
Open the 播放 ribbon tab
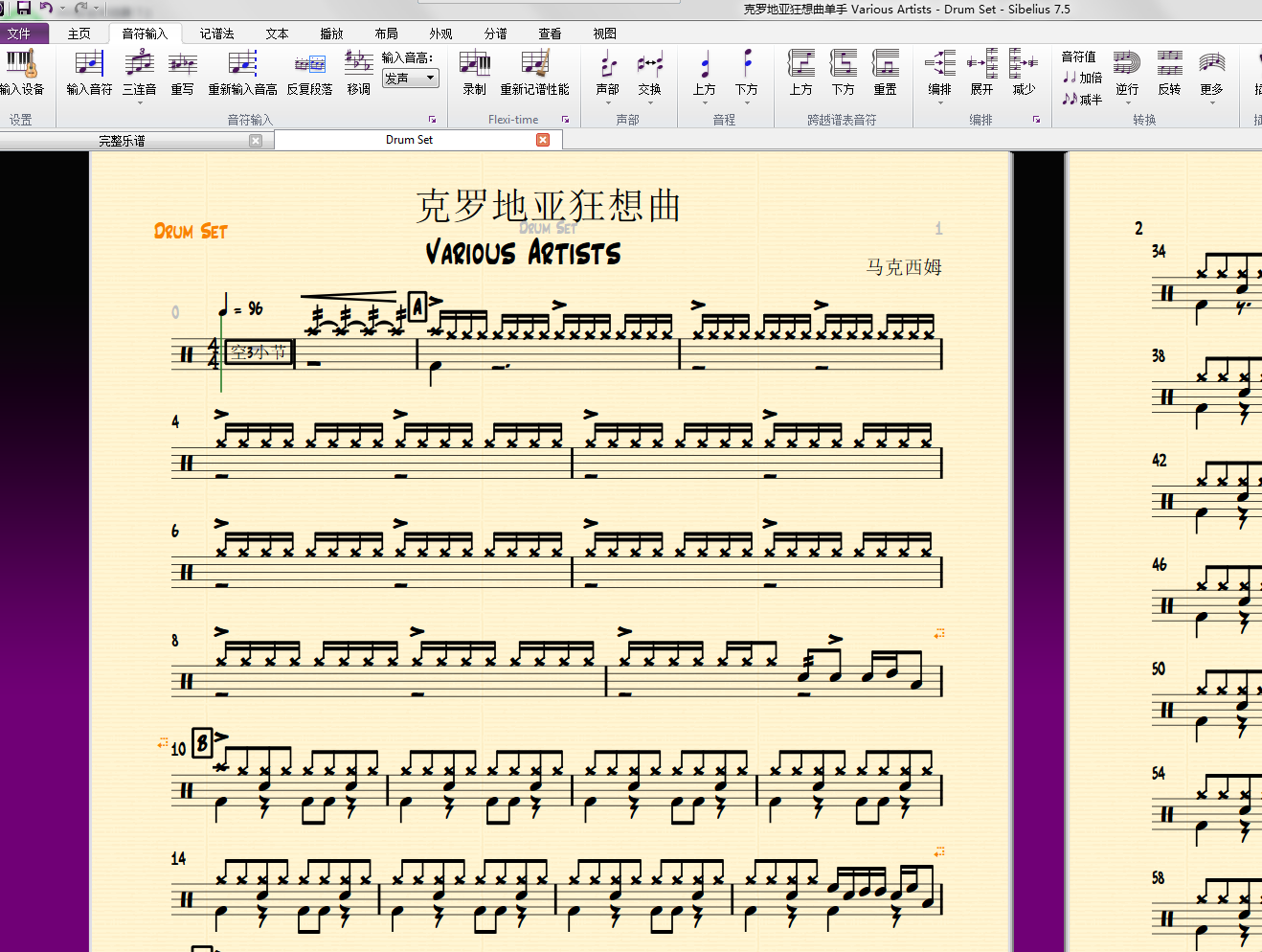point(331,34)
